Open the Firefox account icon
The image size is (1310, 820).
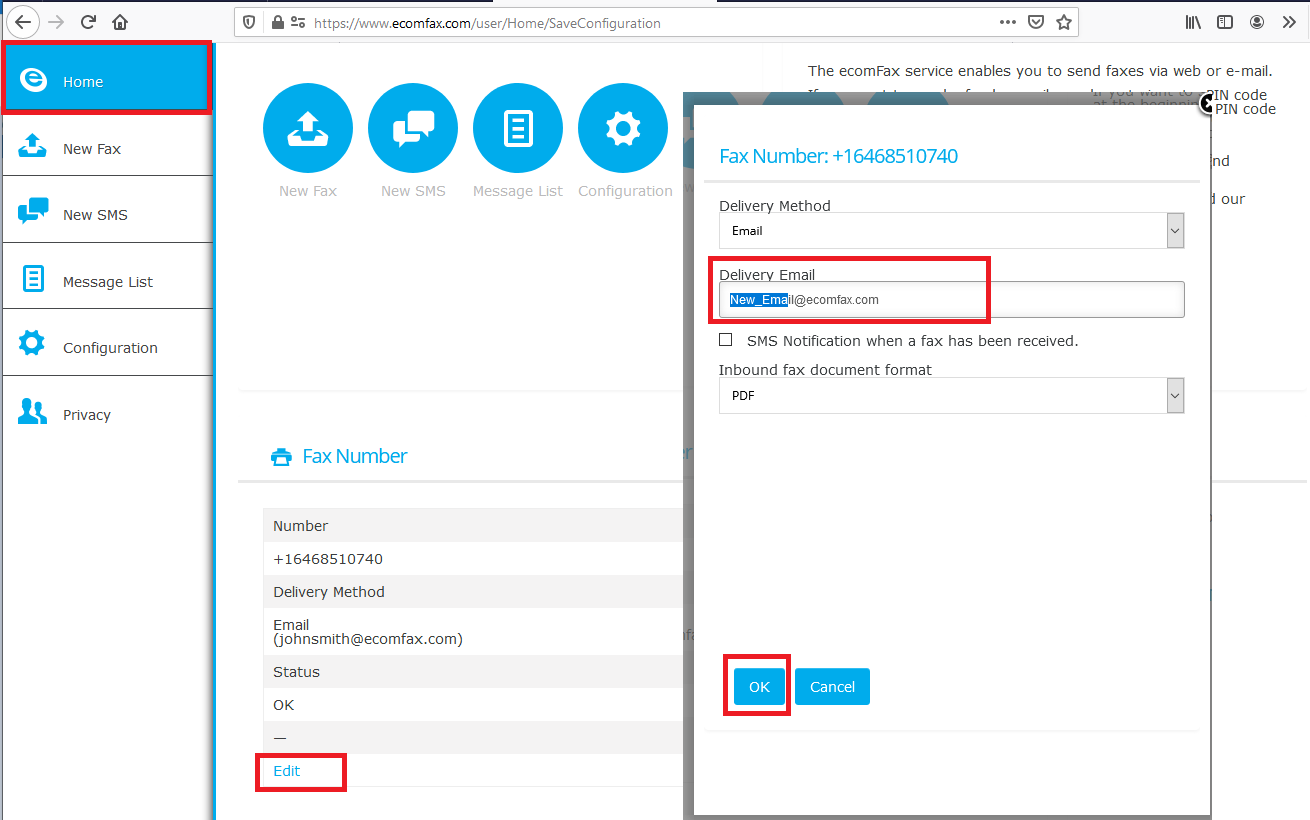click(1257, 22)
